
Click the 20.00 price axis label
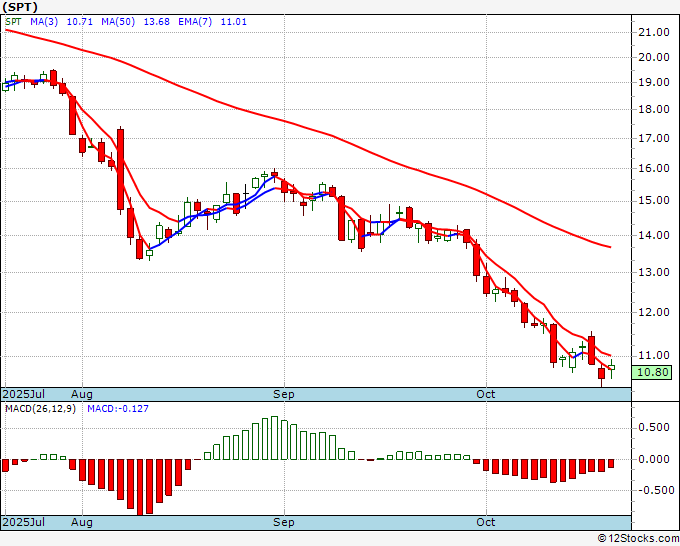point(654,57)
